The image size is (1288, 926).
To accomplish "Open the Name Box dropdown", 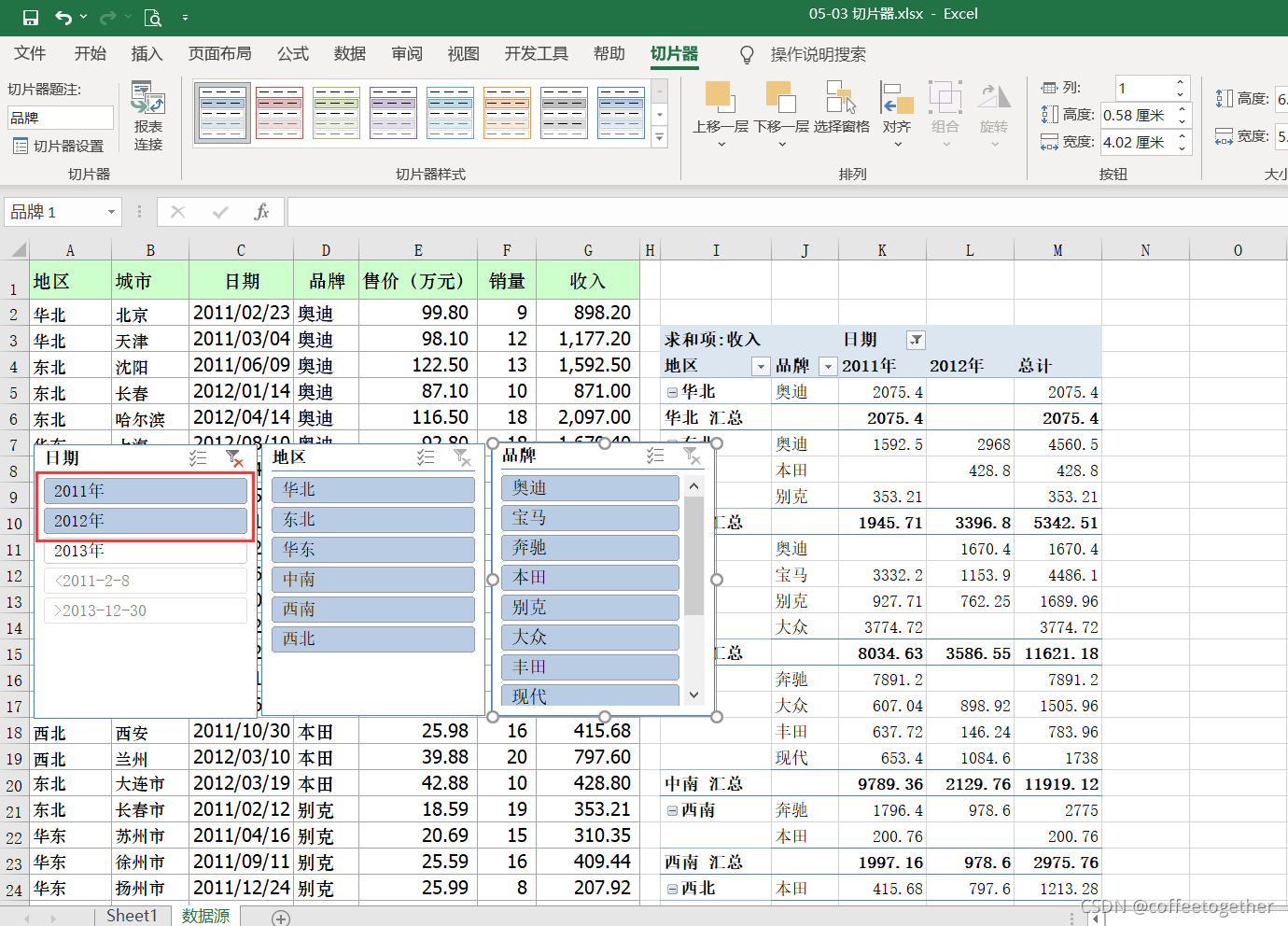I will pos(111,212).
